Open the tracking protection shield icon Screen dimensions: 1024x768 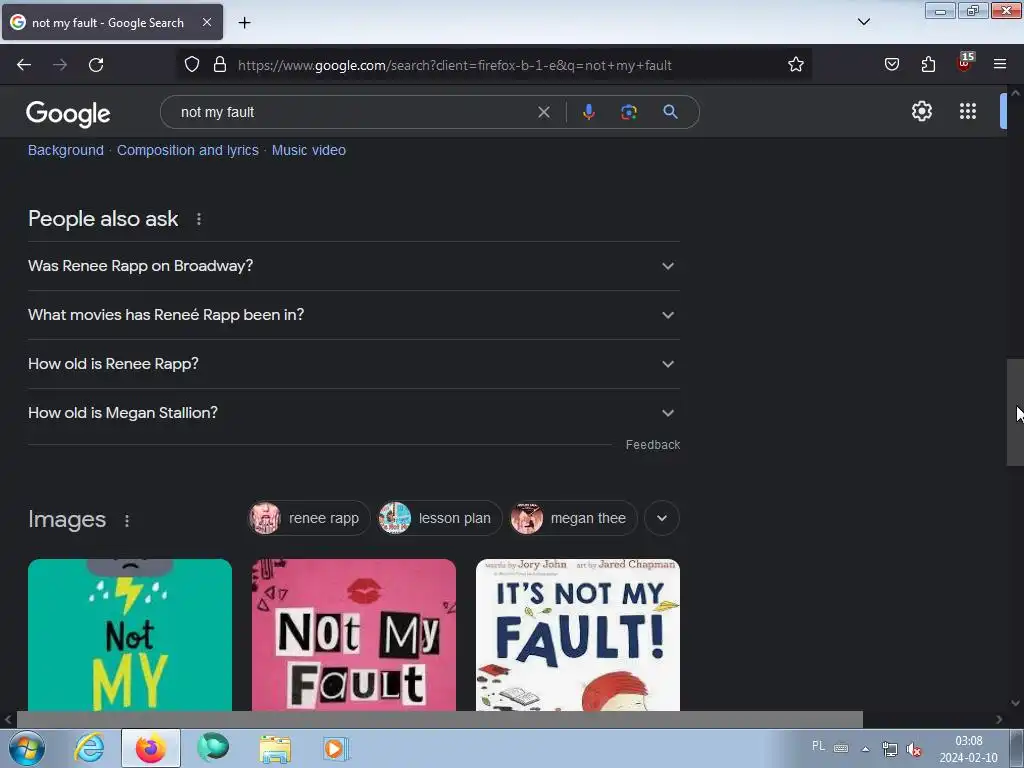191,65
